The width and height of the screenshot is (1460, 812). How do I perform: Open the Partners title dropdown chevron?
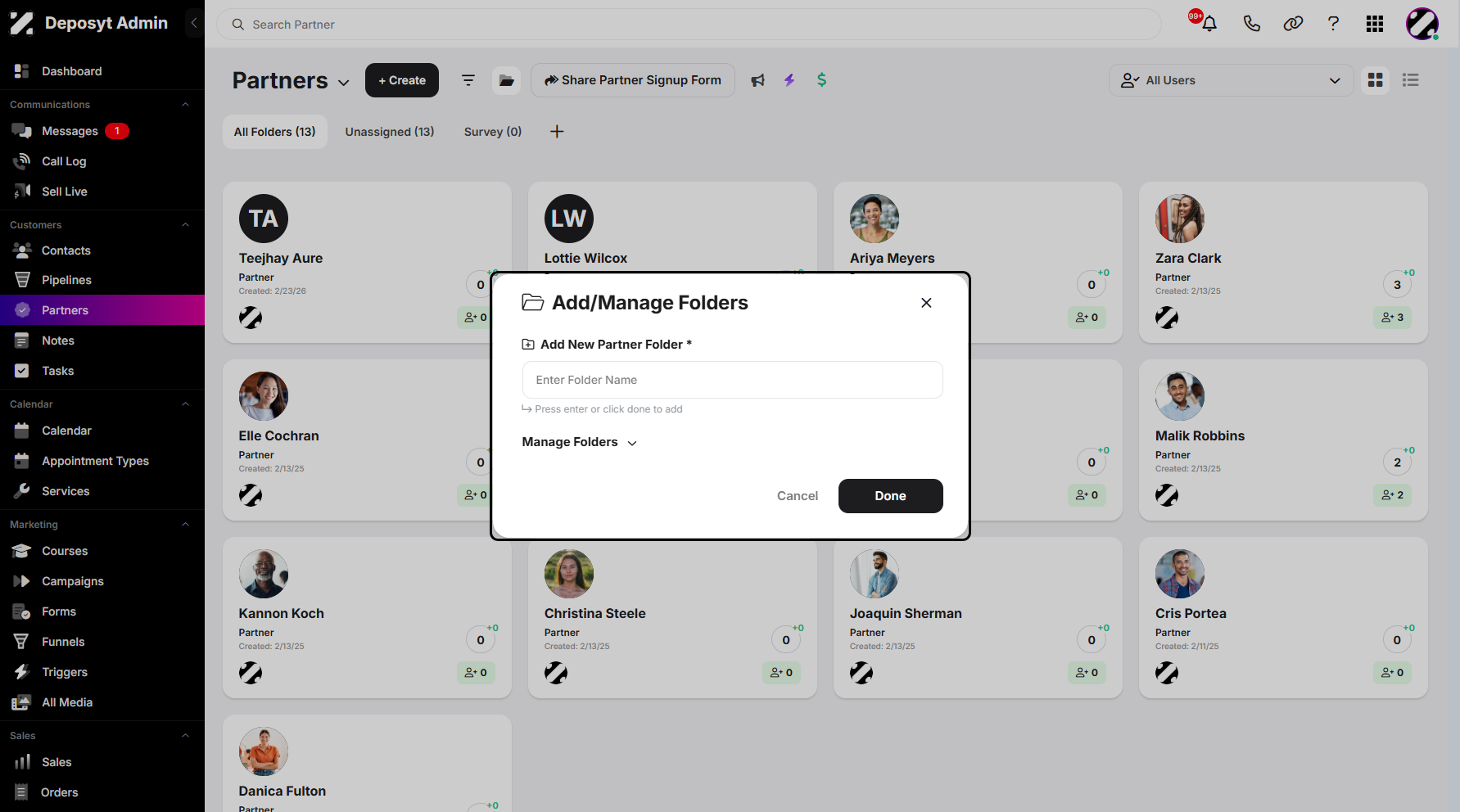pyautogui.click(x=344, y=83)
